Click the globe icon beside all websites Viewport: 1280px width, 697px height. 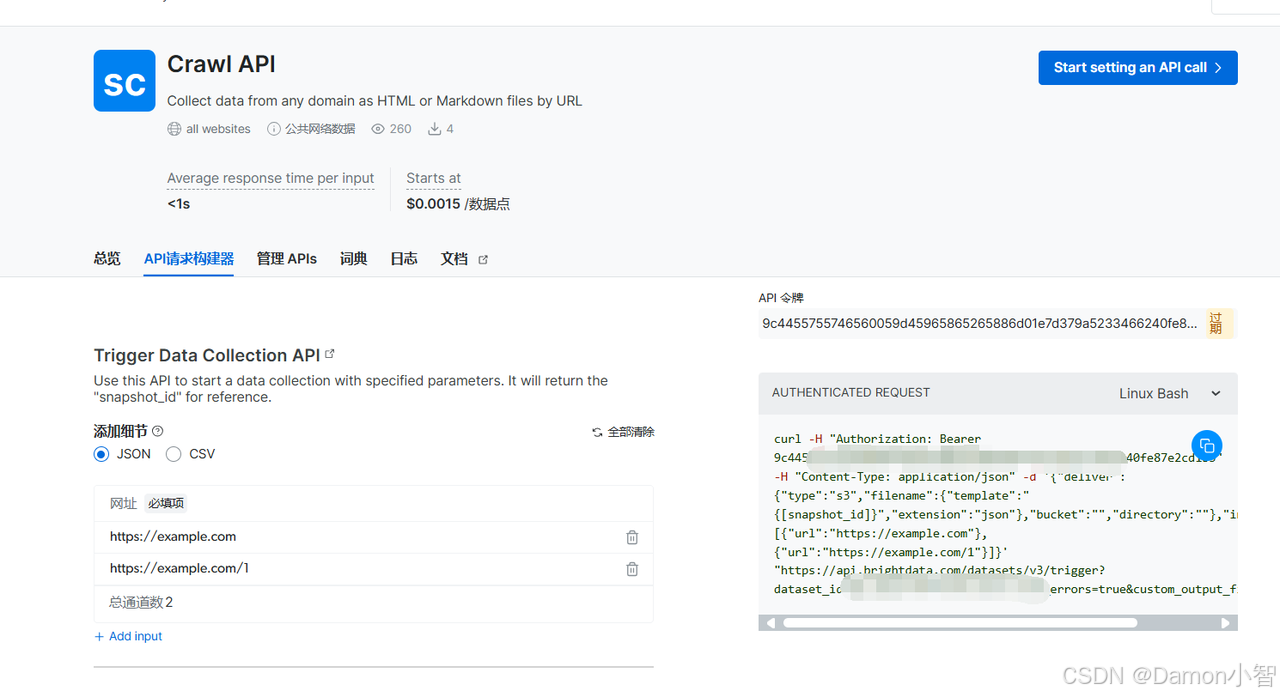(175, 129)
